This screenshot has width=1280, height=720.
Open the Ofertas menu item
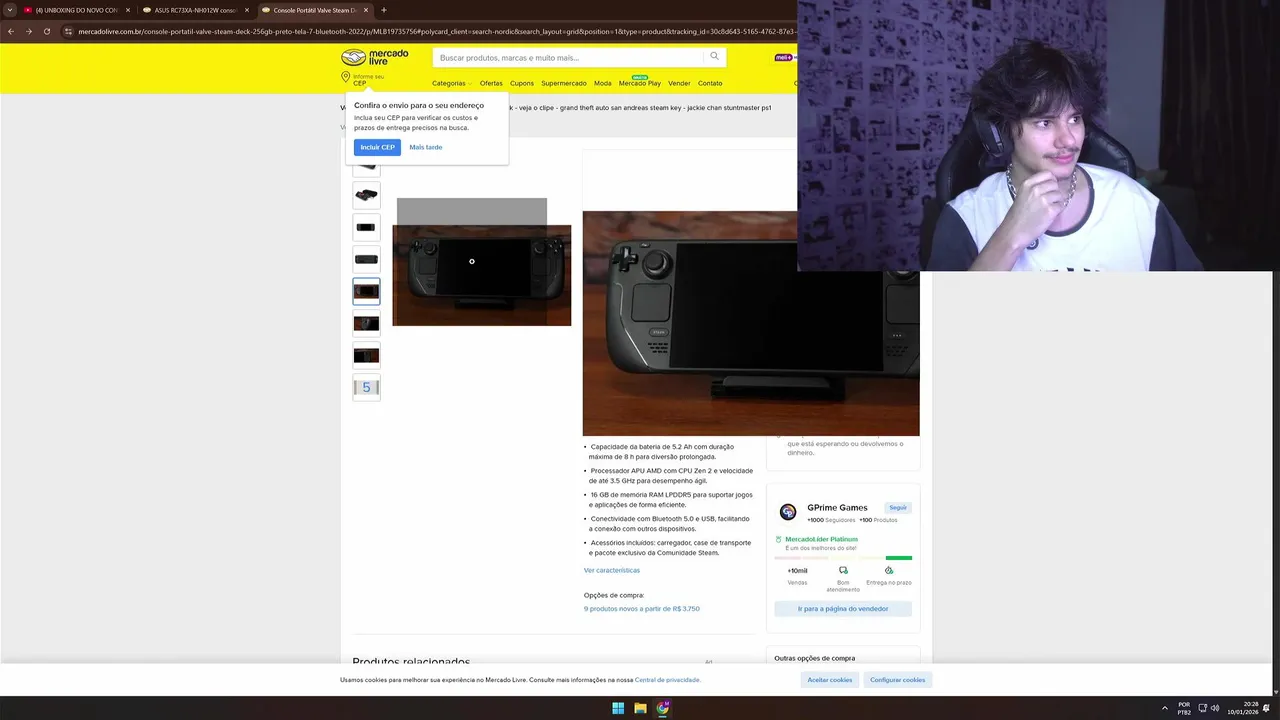(x=491, y=83)
